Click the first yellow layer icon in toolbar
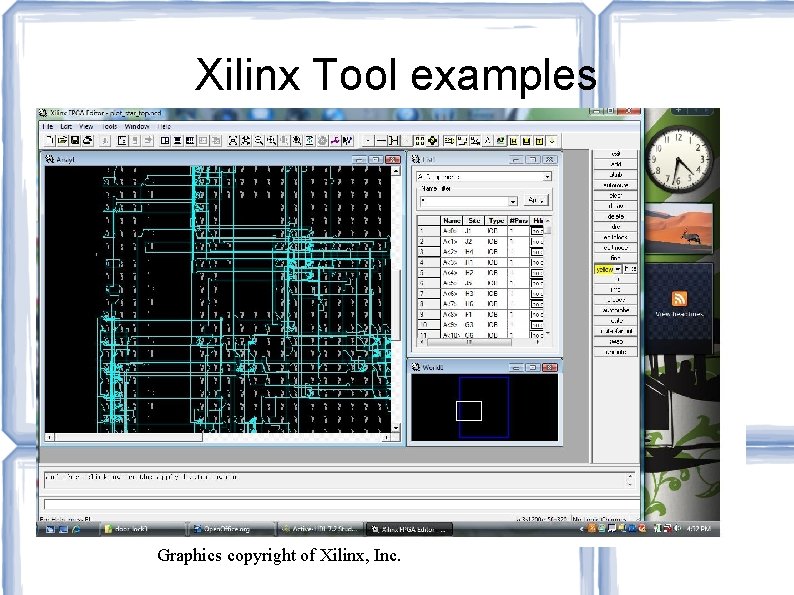 click(514, 141)
